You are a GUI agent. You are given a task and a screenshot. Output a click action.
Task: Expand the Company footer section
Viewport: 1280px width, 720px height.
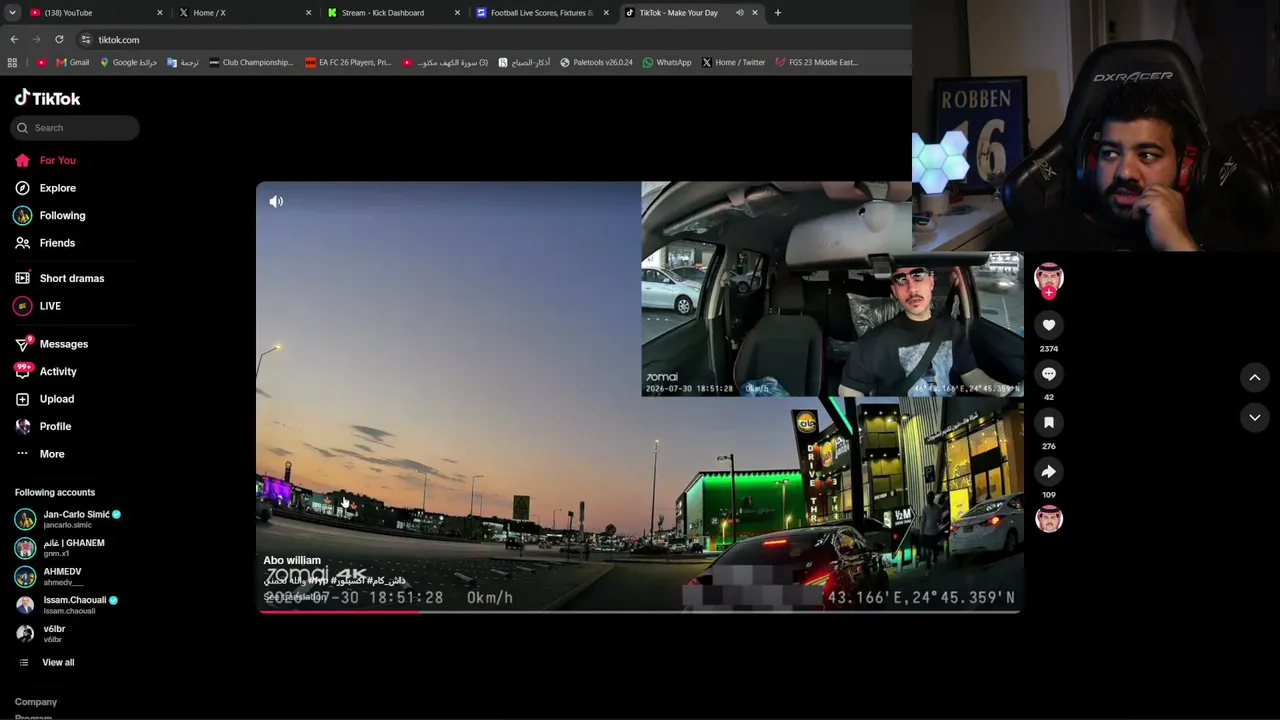(x=36, y=702)
